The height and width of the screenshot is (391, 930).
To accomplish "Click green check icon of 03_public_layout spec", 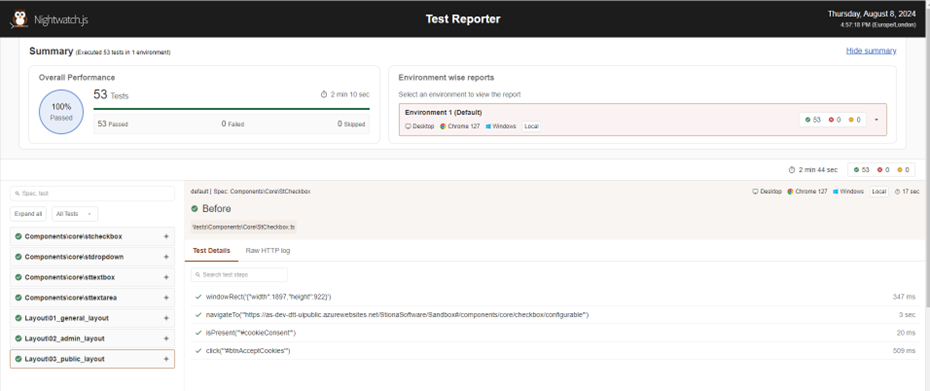I will (x=18, y=359).
